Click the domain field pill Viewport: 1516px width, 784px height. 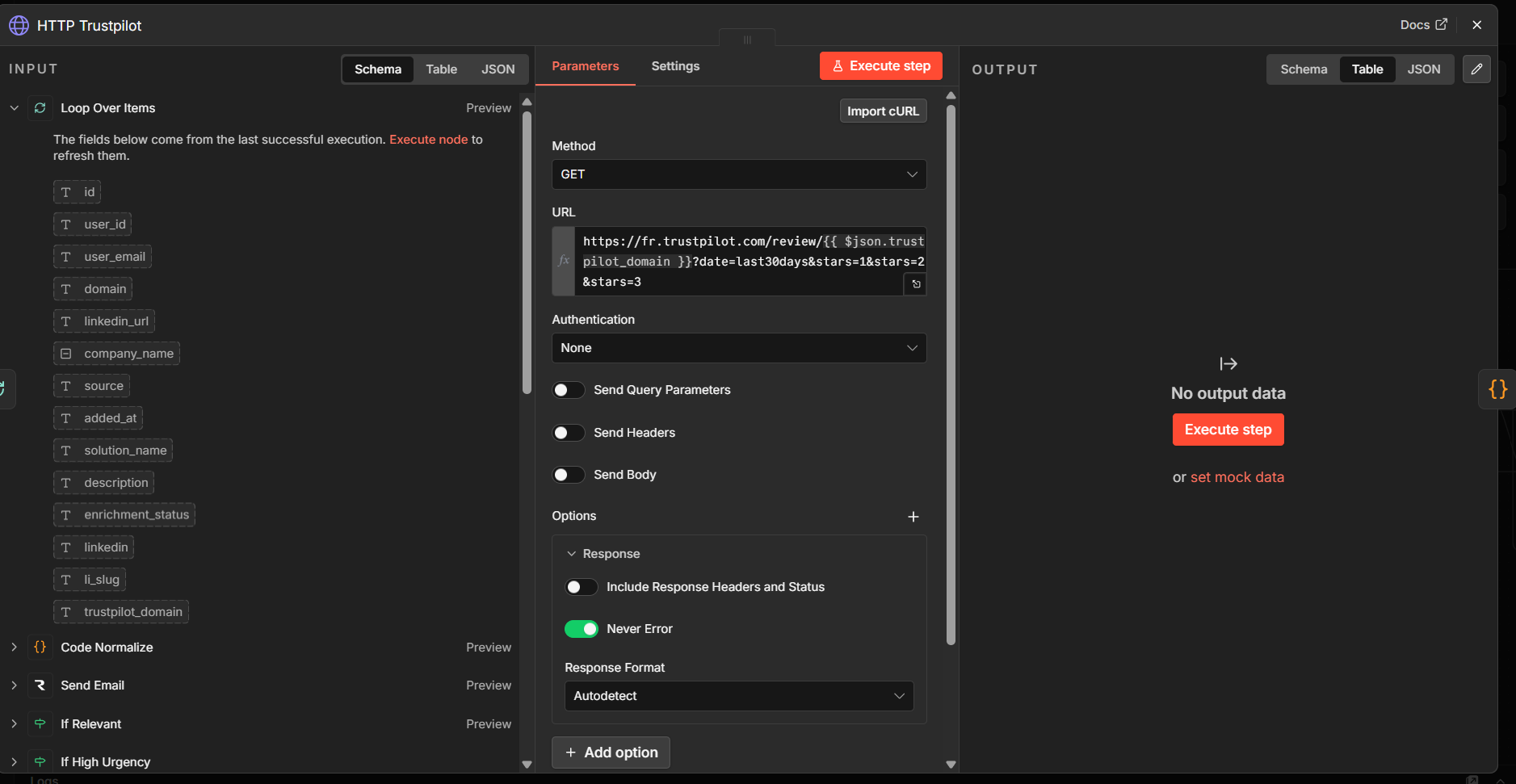click(93, 289)
